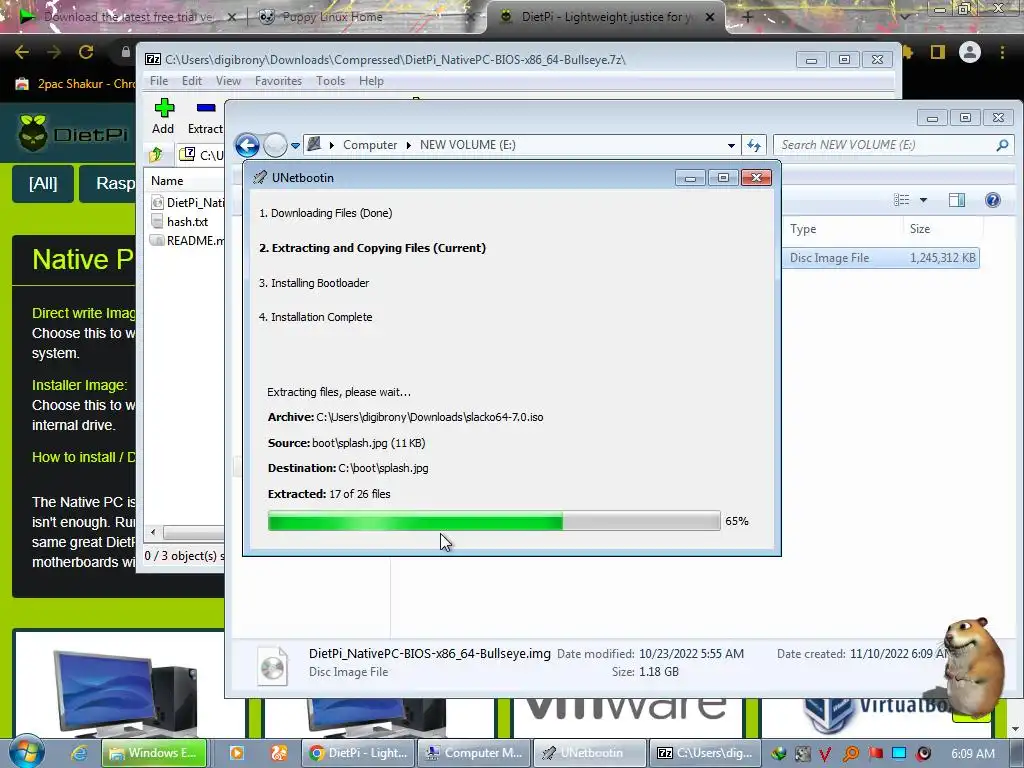Select the README file in 7-Zip
Viewport: 1024px width, 768px height.
[x=187, y=241]
